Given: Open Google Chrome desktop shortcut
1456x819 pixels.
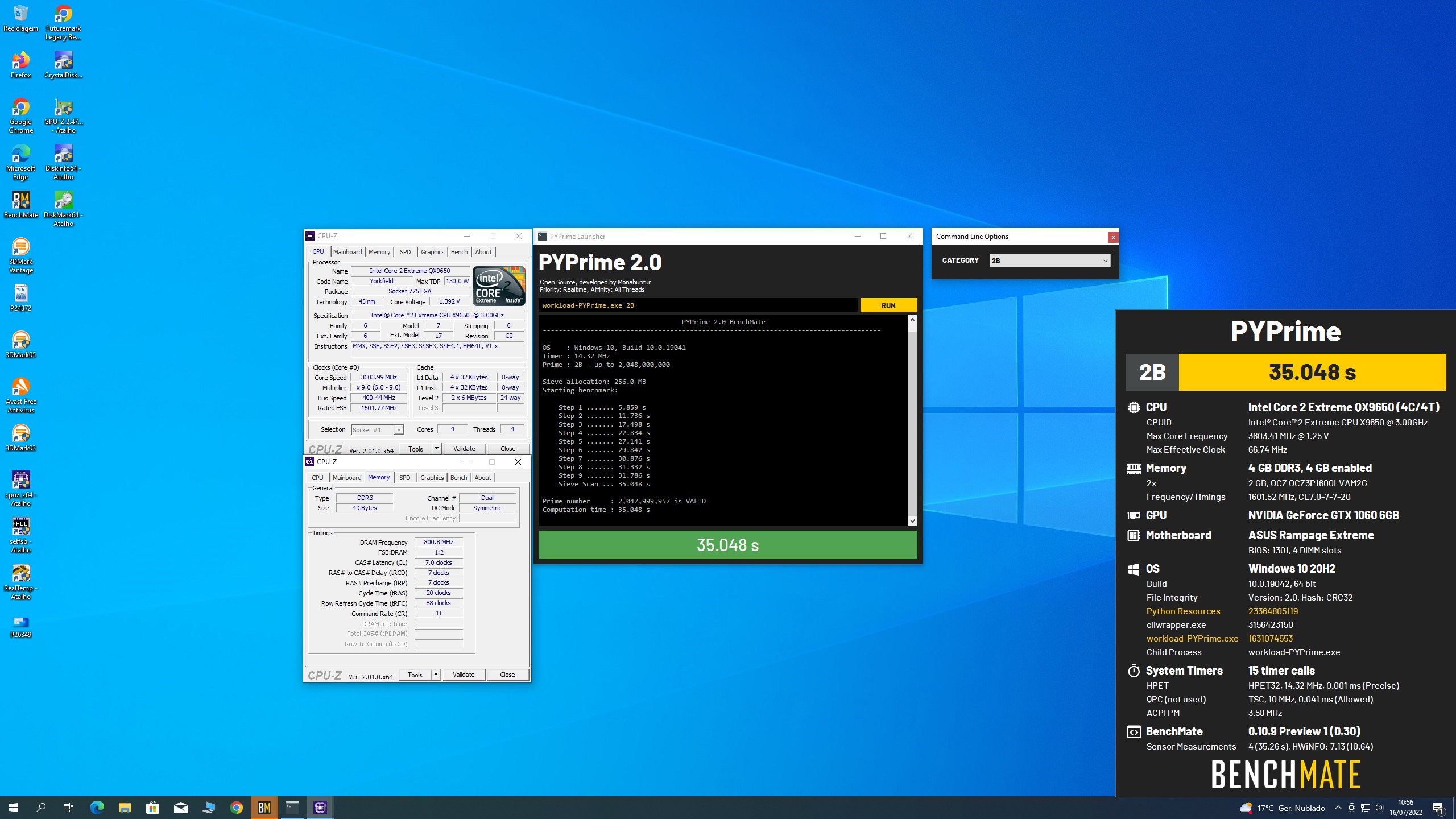Looking at the screenshot, I should (20, 116).
